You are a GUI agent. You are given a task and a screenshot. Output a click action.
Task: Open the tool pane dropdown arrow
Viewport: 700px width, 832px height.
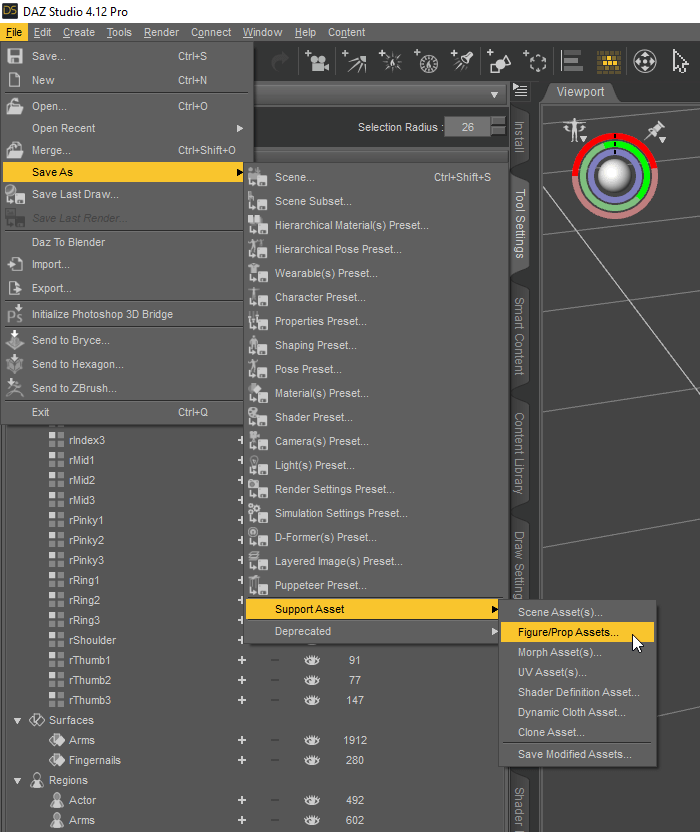(494, 95)
